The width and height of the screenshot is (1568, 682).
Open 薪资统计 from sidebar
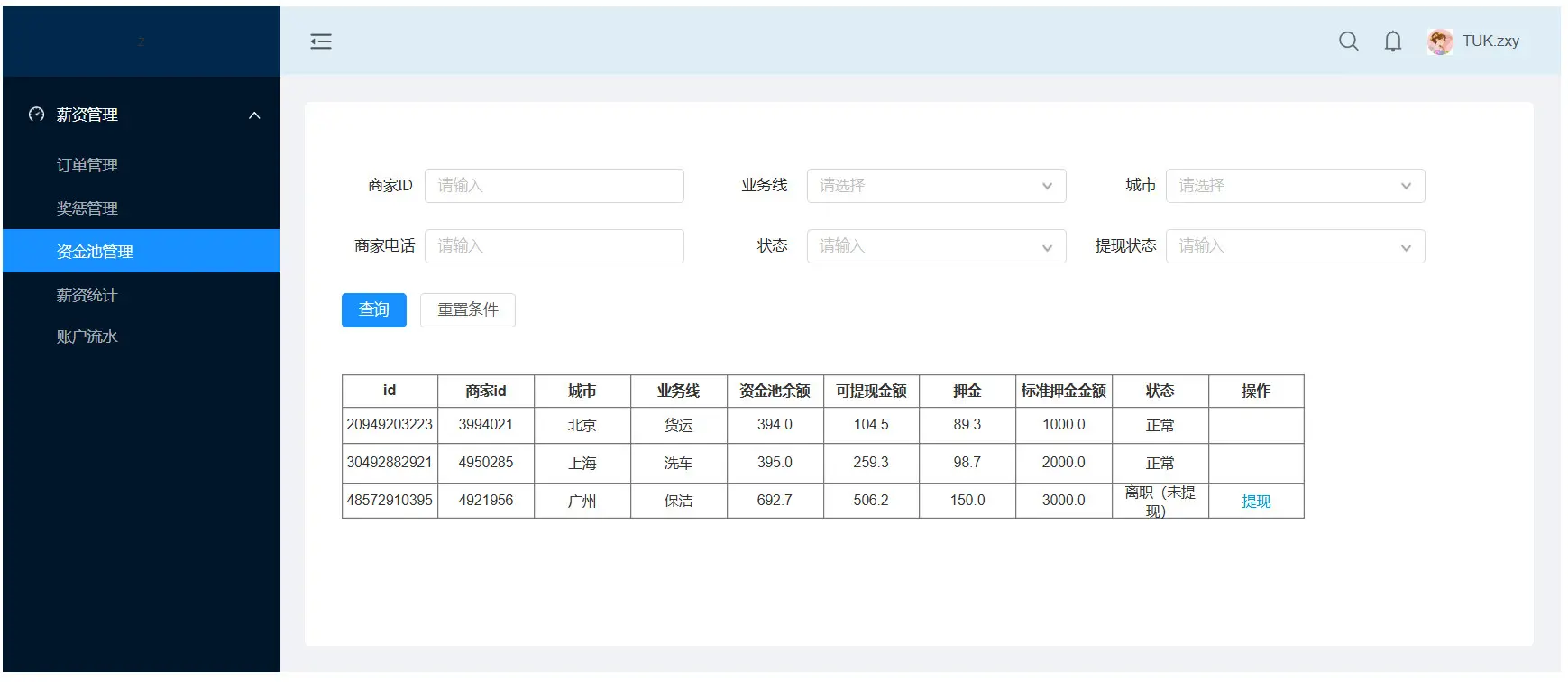pyautogui.click(x=87, y=295)
